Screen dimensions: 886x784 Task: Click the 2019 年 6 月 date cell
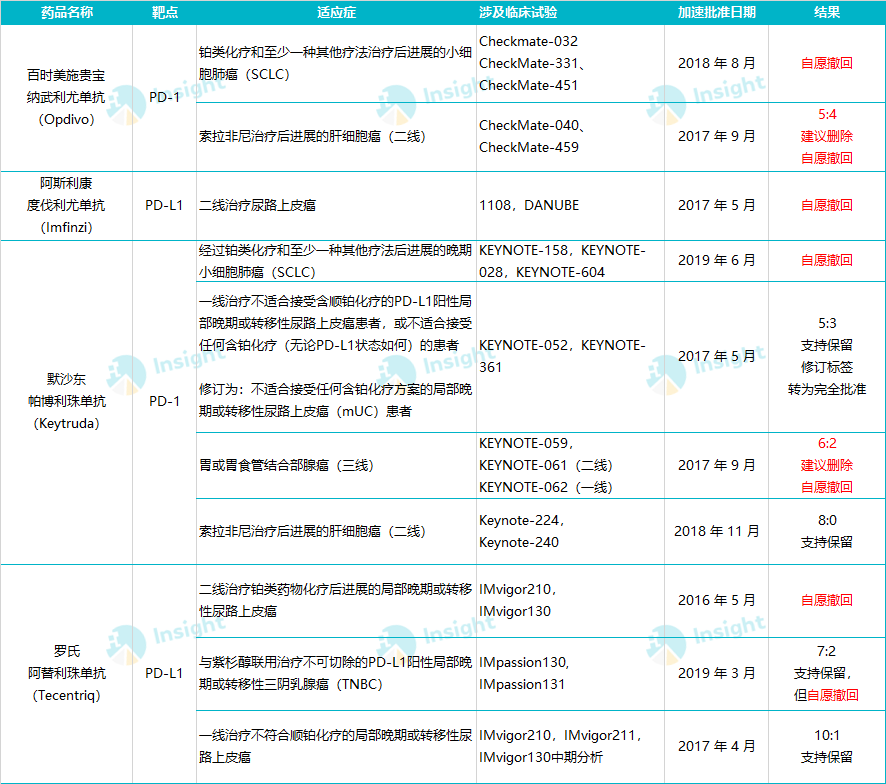pyautogui.click(x=716, y=261)
